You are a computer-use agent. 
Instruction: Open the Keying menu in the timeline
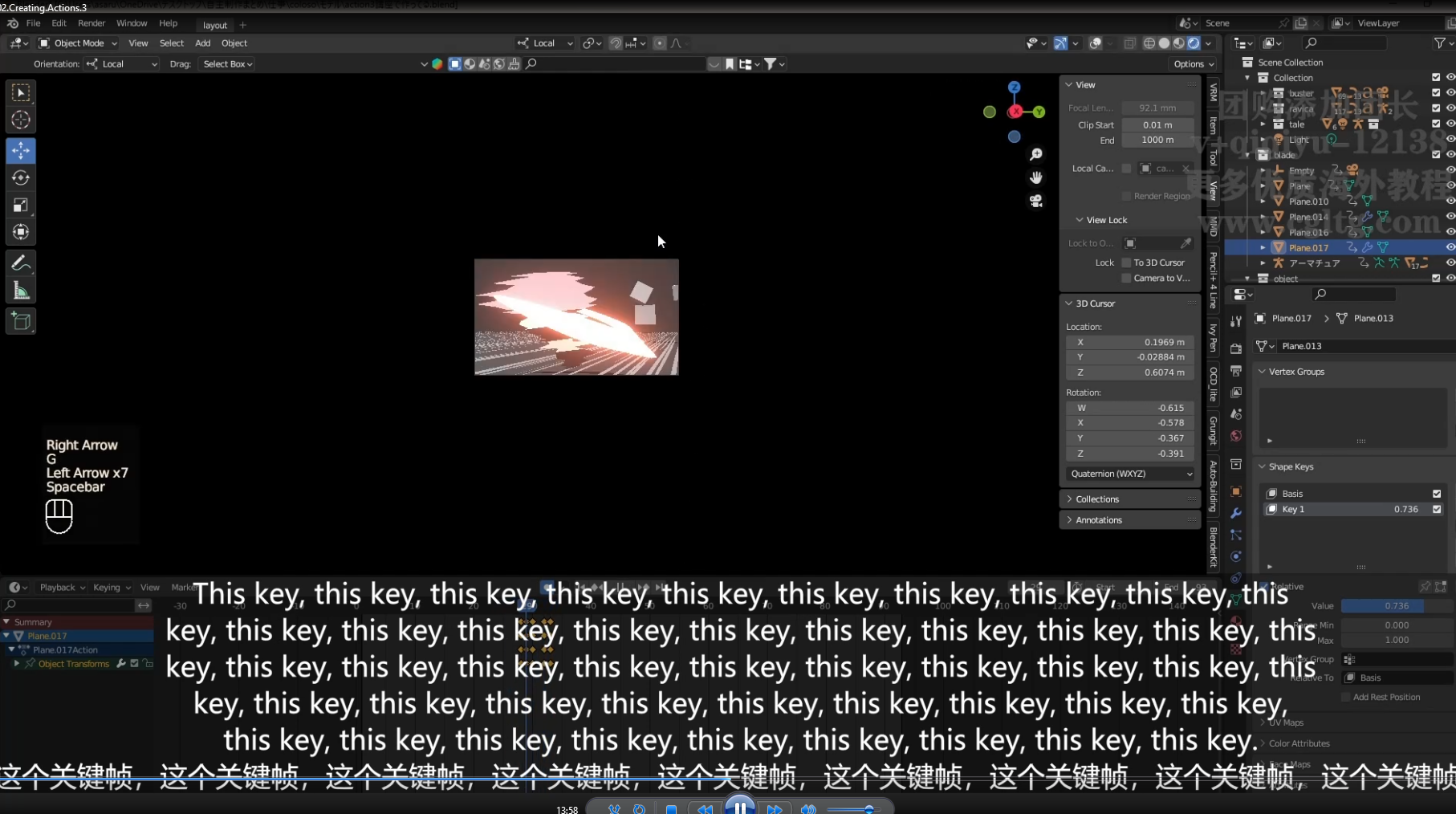[x=111, y=588]
